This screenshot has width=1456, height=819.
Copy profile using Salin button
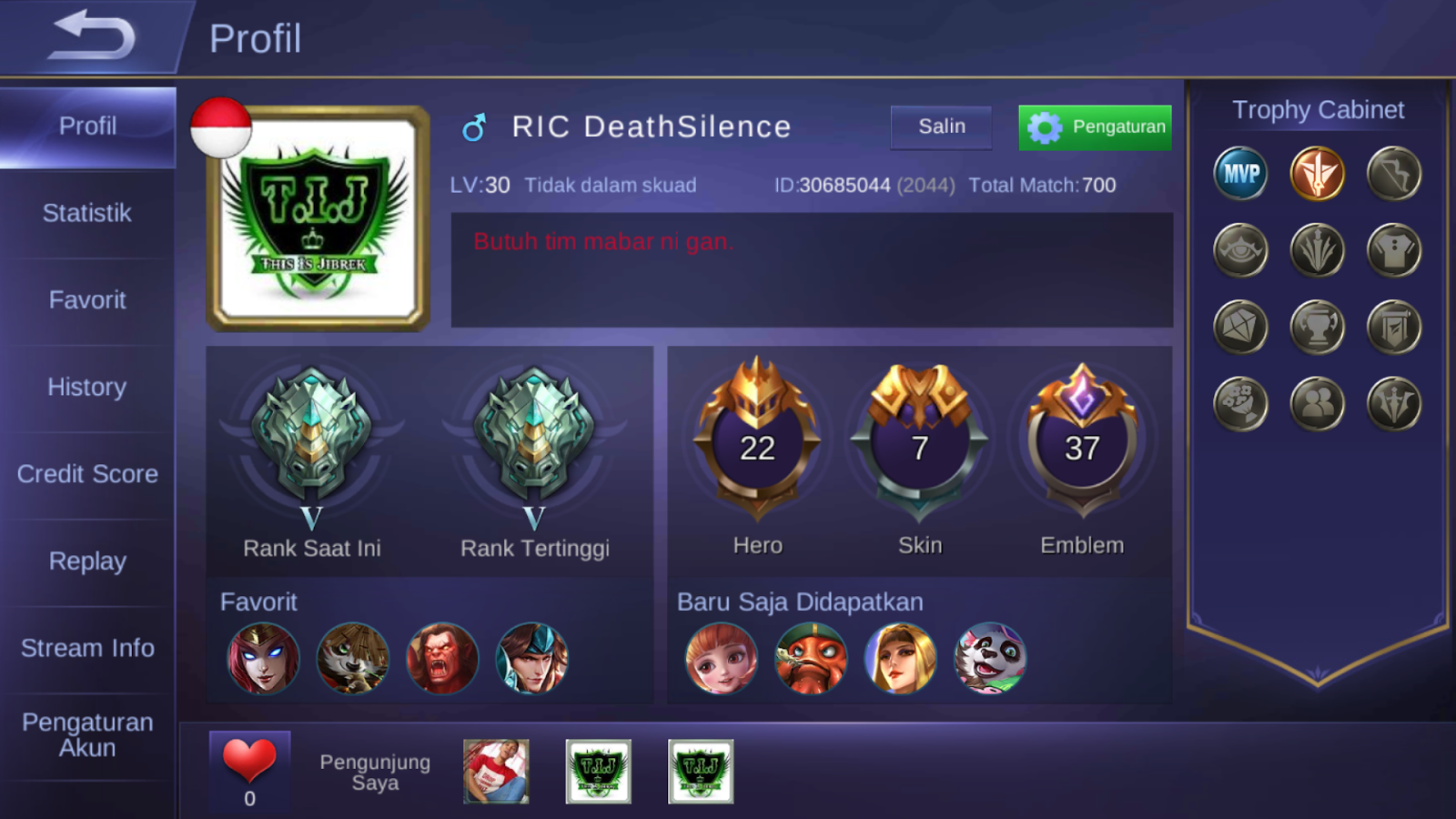[941, 126]
